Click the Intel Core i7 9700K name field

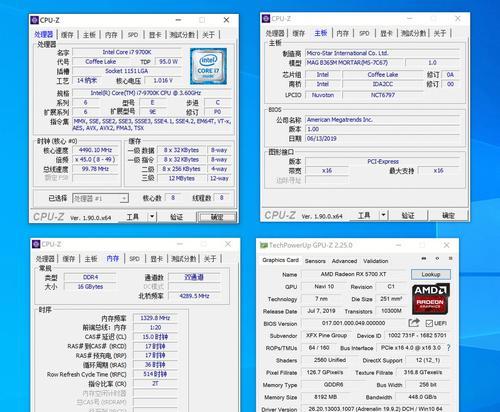(x=127, y=52)
